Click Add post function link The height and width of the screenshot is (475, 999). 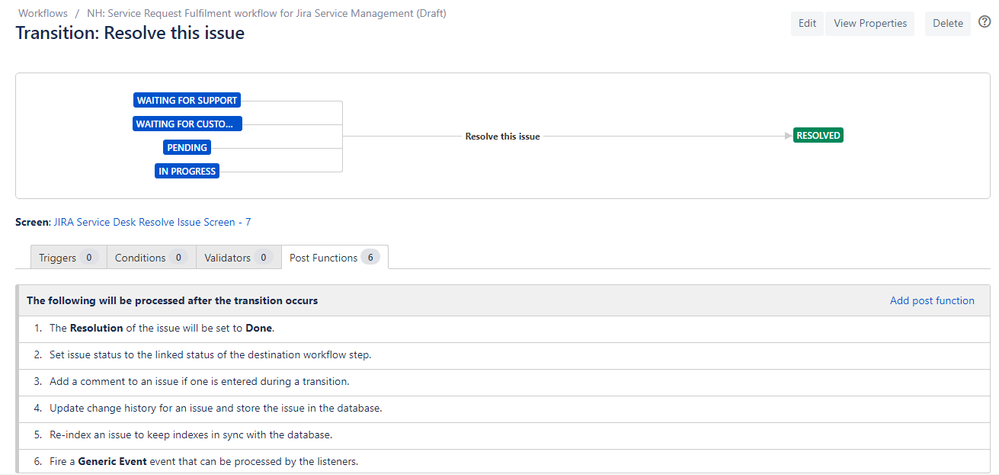tap(931, 301)
